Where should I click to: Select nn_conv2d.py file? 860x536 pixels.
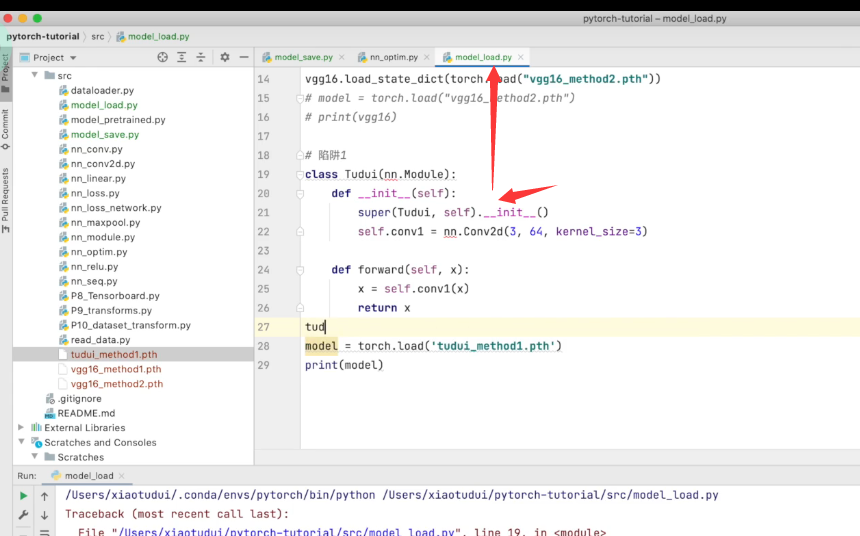pyautogui.click(x=103, y=163)
